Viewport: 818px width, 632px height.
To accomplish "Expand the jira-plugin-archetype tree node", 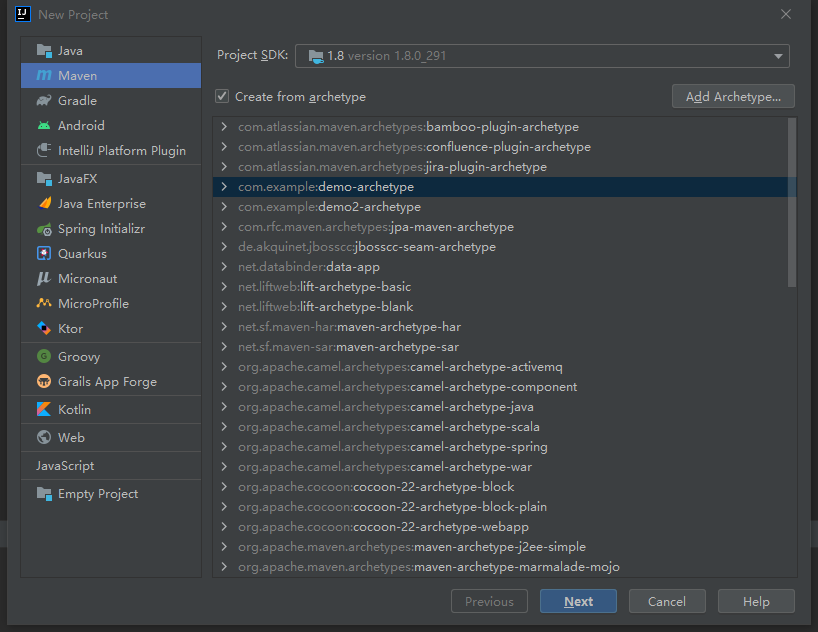I will 225,167.
